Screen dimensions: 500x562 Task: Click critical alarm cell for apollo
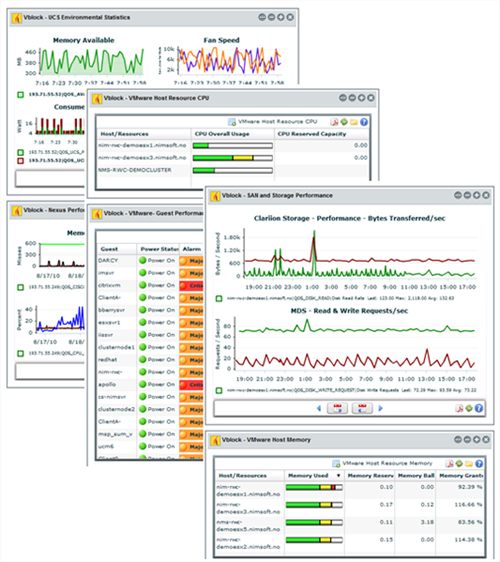(191, 385)
